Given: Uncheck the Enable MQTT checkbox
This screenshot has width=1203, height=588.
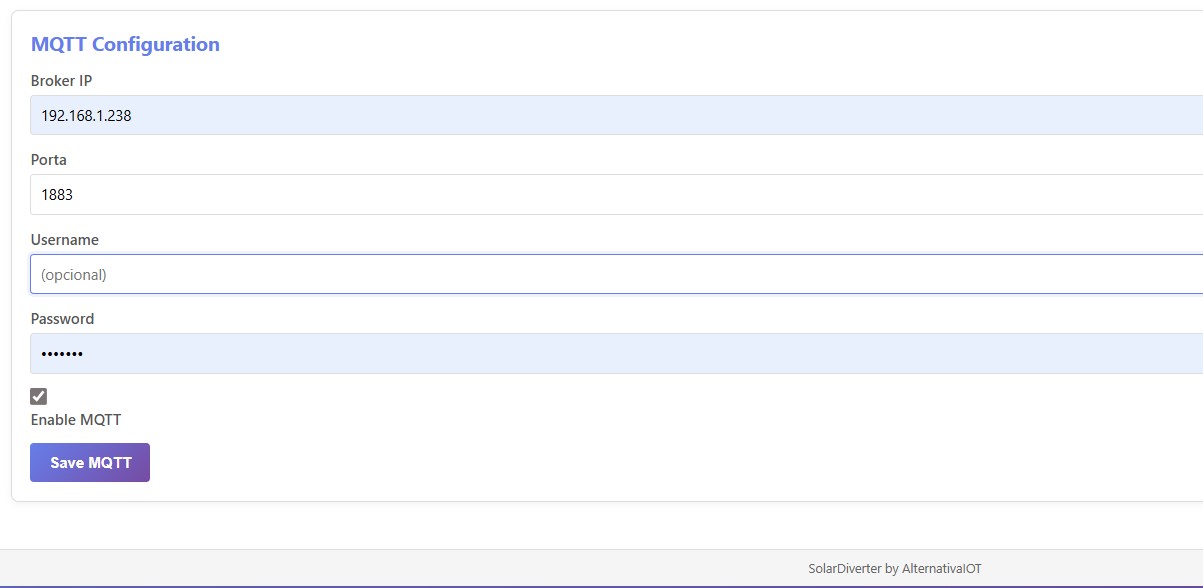Looking at the screenshot, I should point(39,396).
